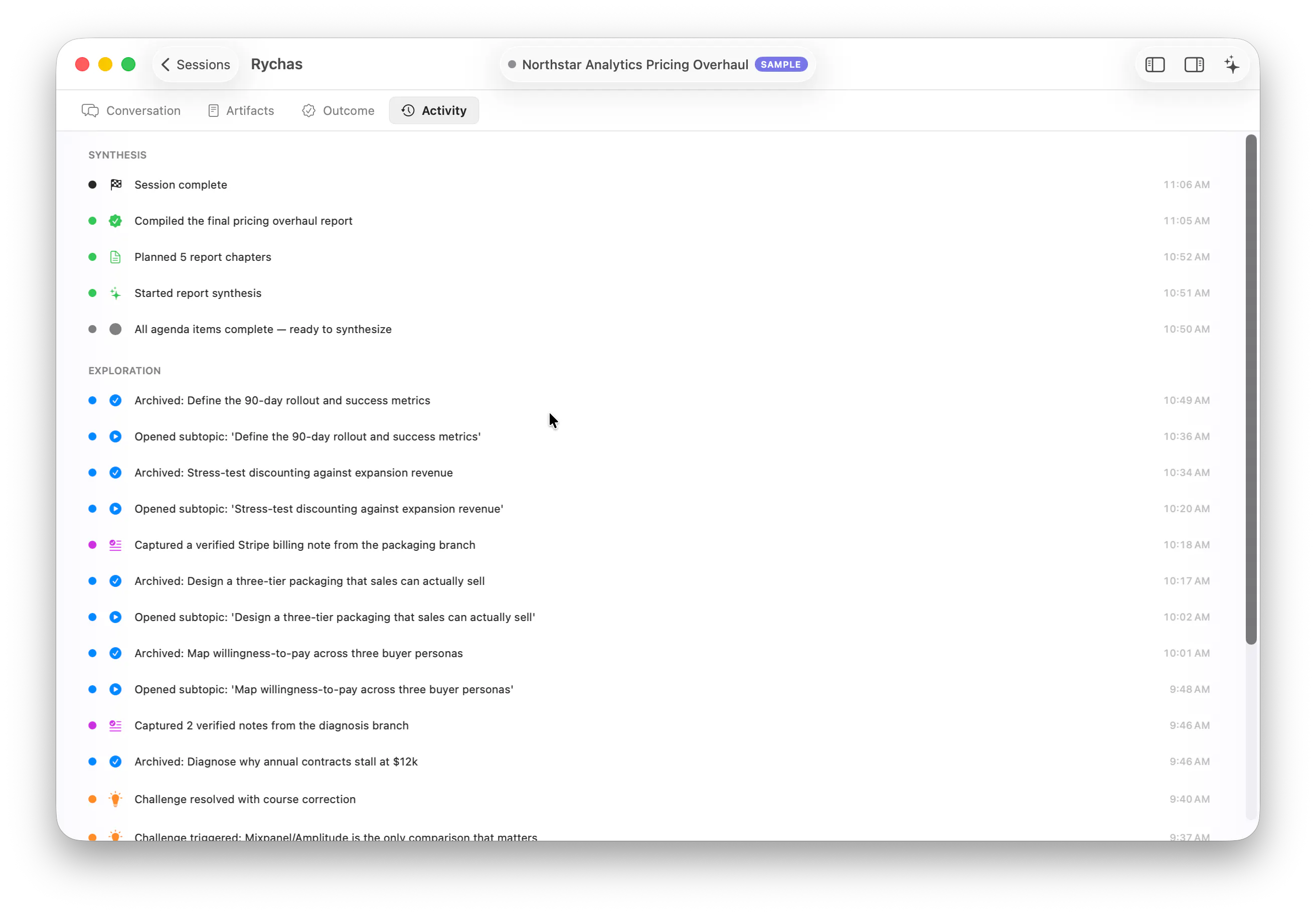
Task: Click the play icon for Opened three-tier packaging subtopic
Action: [x=116, y=617]
